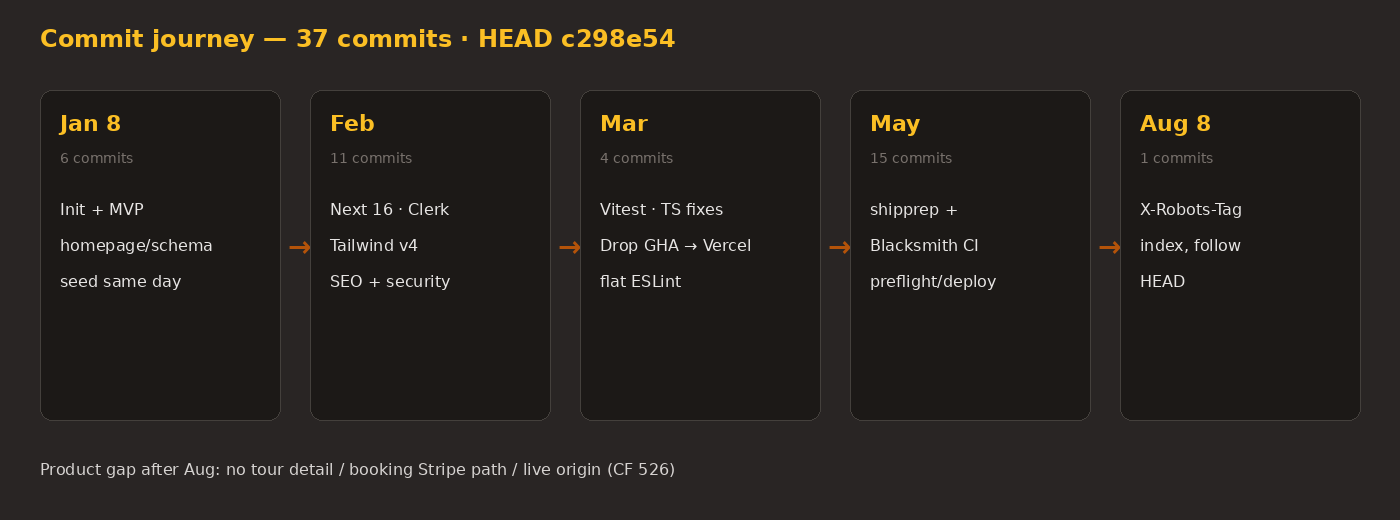Screen dimensions: 1400x520
Task: Click the arrow between May and Aug 8
Action: click(1109, 247)
